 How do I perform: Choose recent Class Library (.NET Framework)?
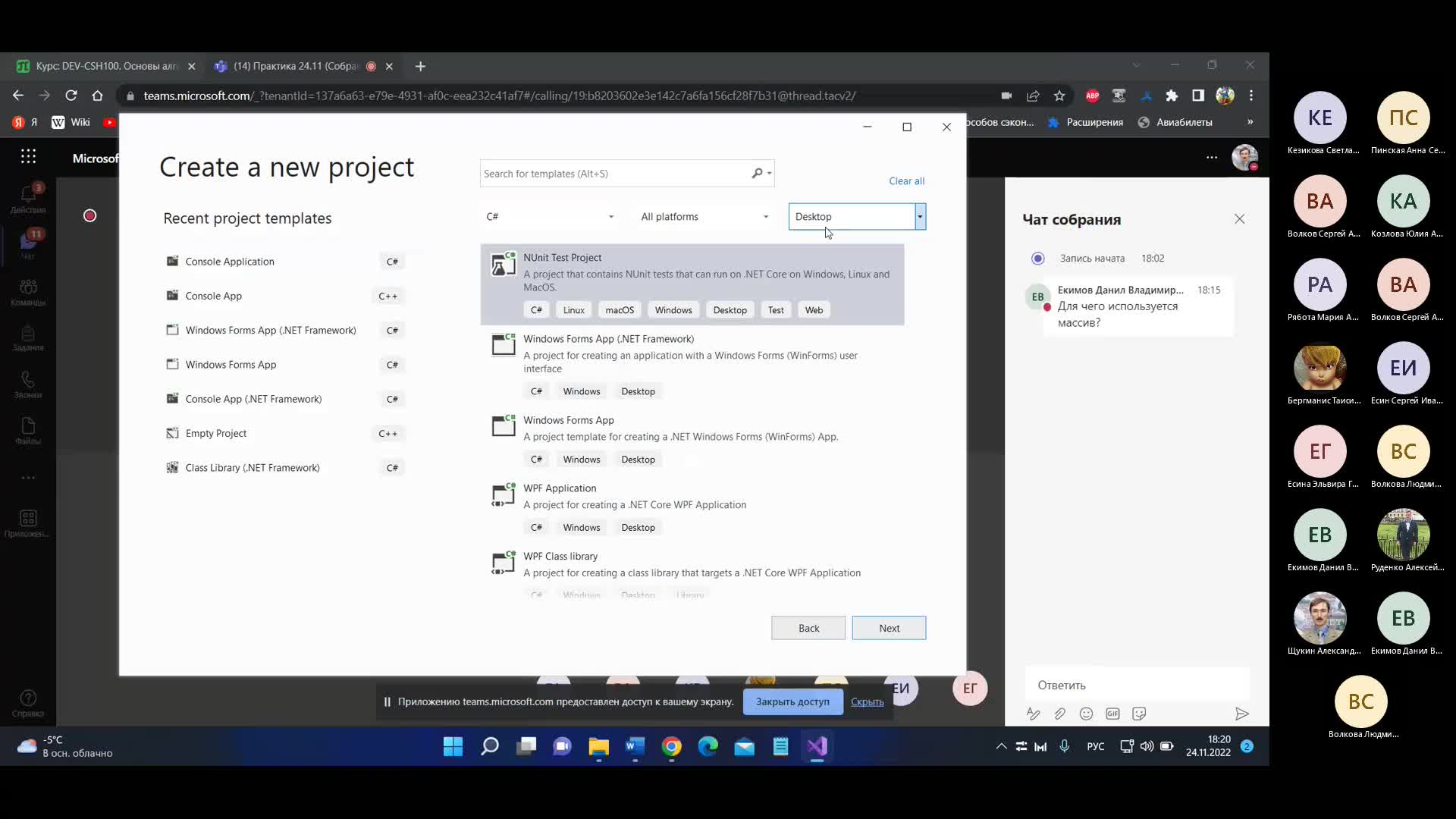(x=284, y=468)
